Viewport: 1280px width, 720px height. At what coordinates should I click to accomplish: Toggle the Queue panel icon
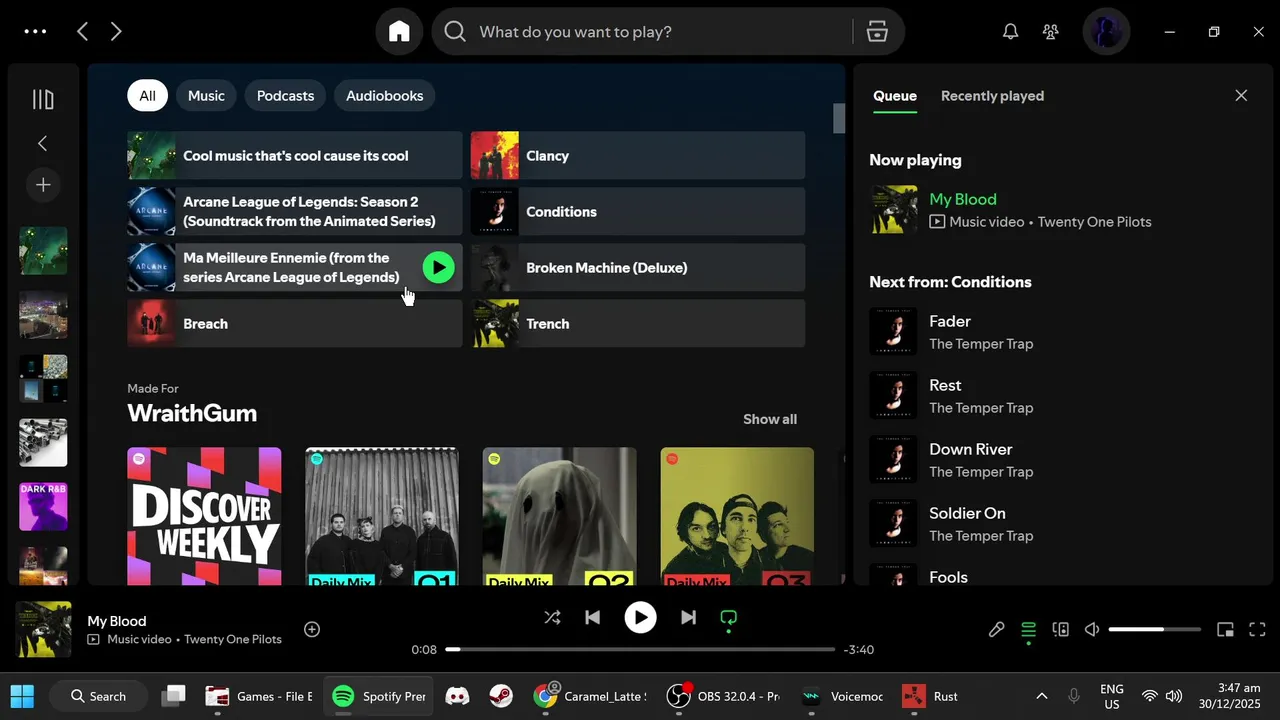coord(1028,629)
